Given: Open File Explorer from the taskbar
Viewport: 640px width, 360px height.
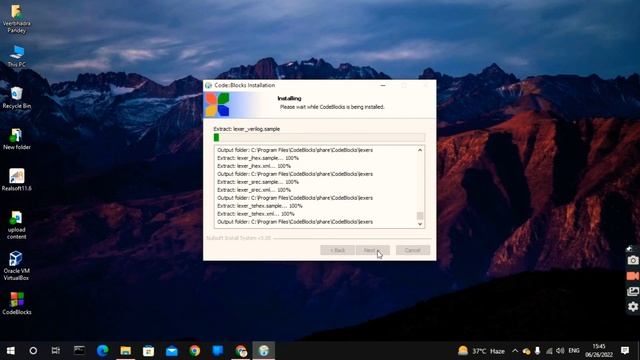Looking at the screenshot, I should click(125, 351).
